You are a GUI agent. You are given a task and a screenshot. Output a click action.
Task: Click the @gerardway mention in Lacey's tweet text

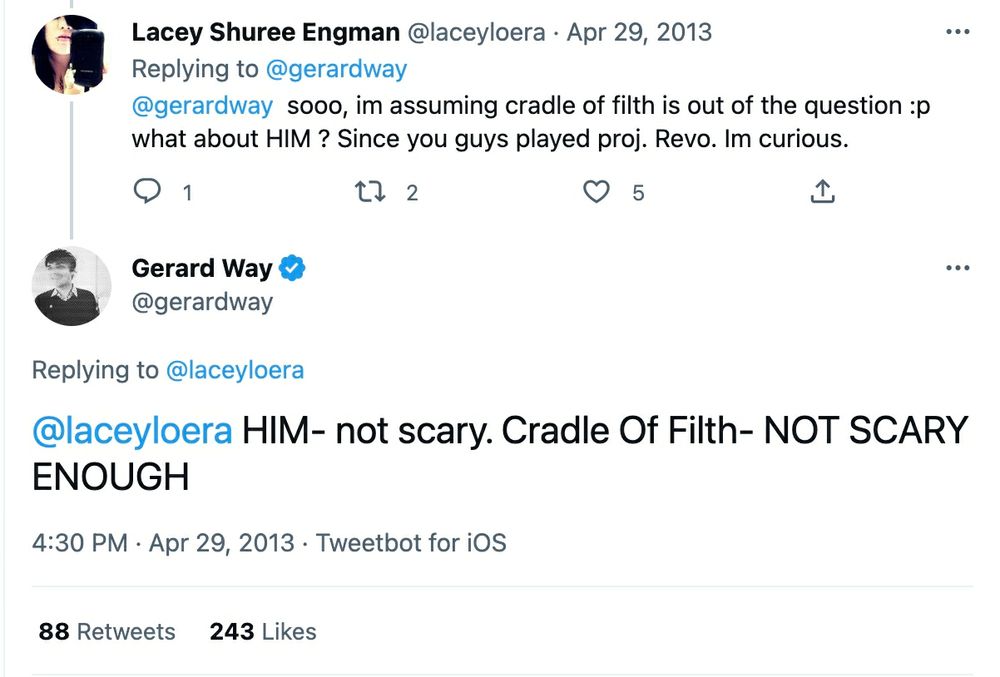point(203,106)
